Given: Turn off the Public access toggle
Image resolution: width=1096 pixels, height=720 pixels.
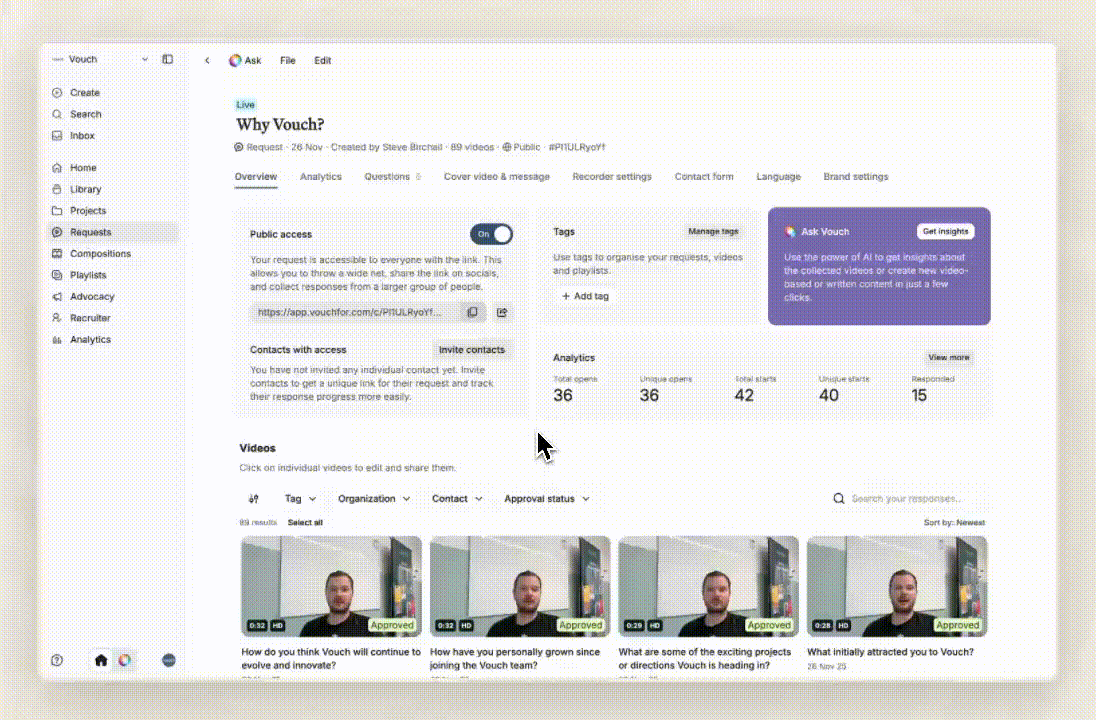Looking at the screenshot, I should coord(491,234).
